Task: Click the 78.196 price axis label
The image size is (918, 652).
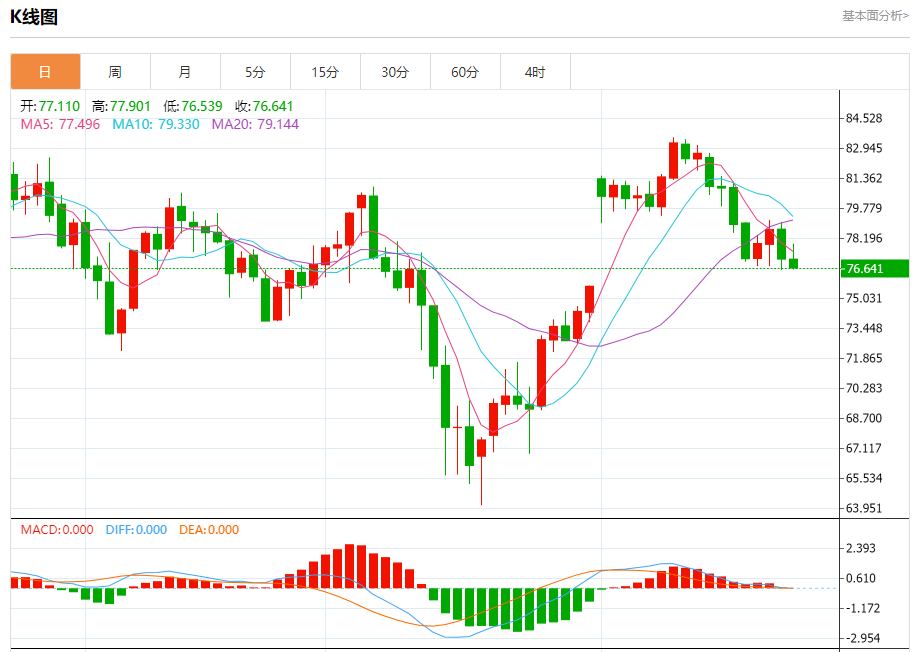Action: click(x=864, y=238)
